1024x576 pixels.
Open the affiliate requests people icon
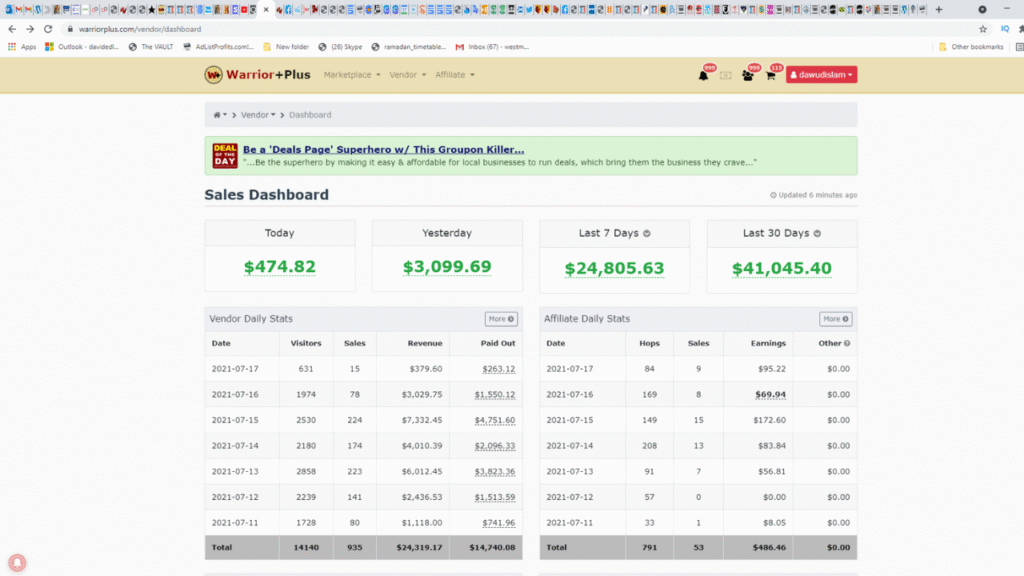click(x=747, y=76)
